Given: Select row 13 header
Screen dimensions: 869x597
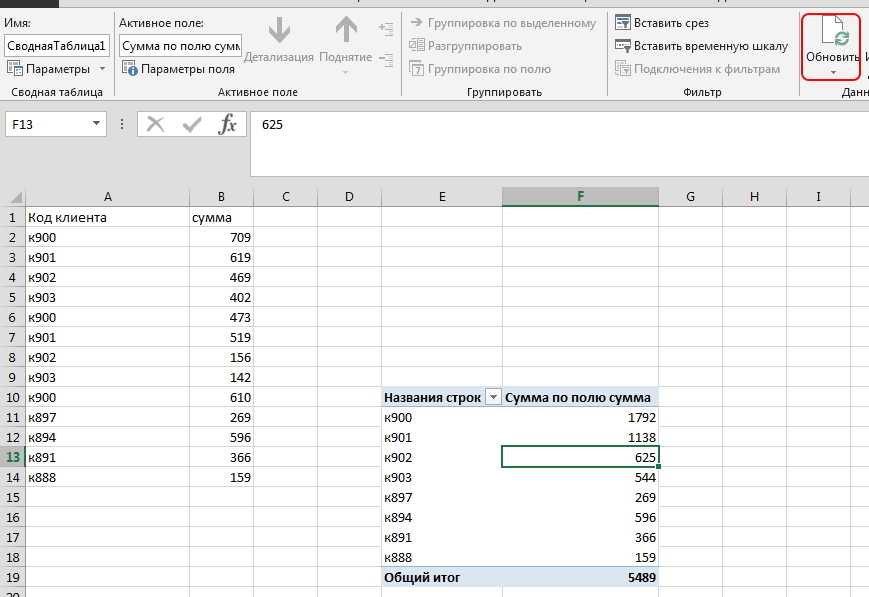Looking at the screenshot, I should click(12, 457).
